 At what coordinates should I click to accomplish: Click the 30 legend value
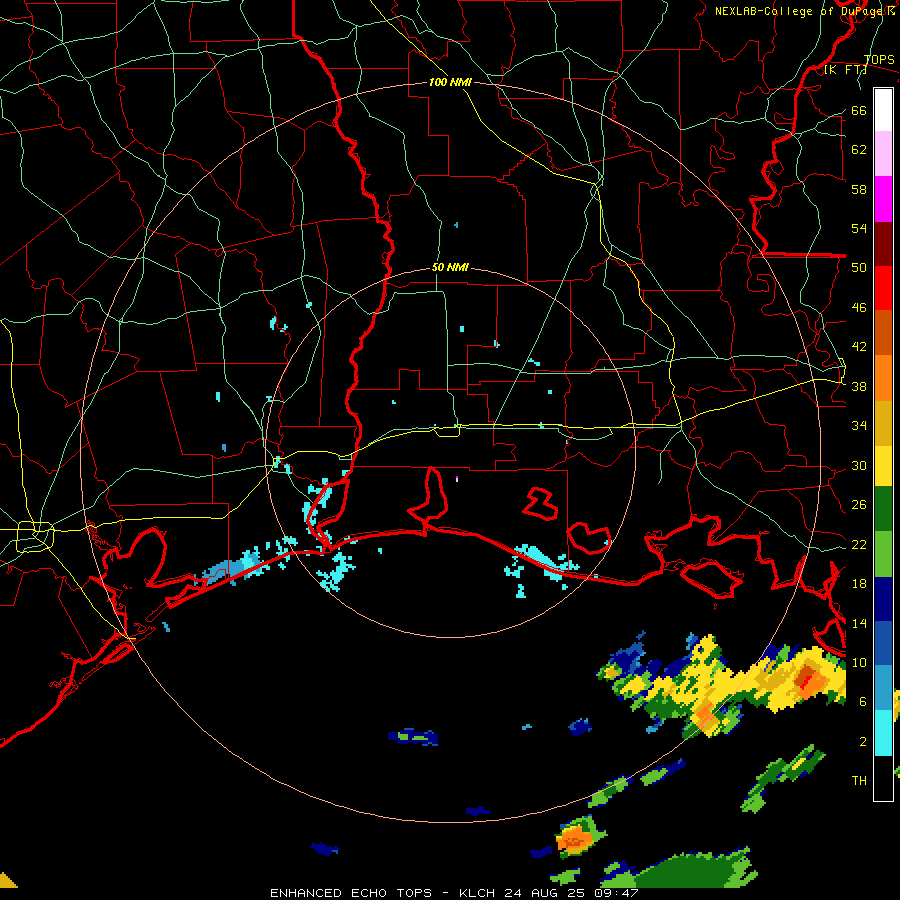click(859, 465)
